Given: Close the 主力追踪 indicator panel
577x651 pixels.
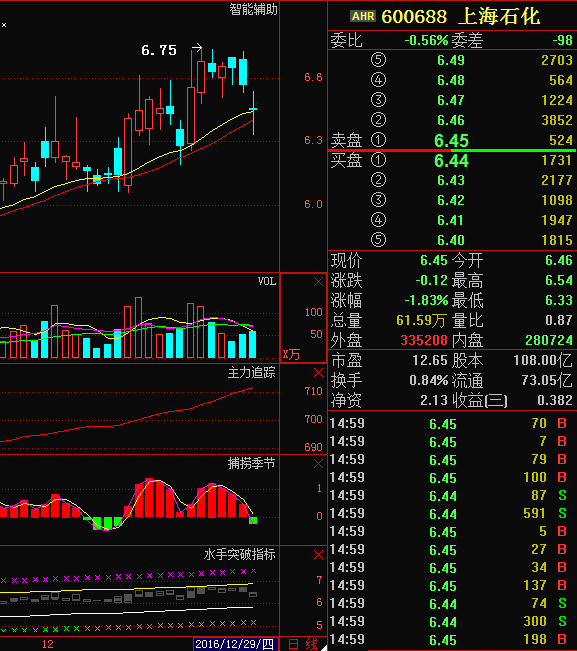Looking at the screenshot, I should 318,373.
